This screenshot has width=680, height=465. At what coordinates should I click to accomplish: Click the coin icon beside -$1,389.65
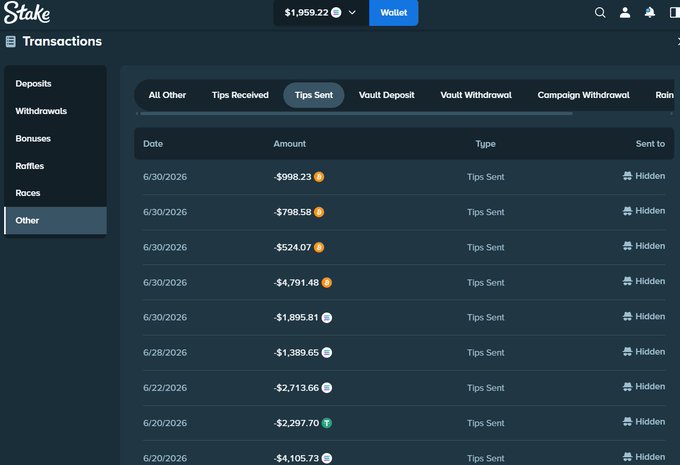pos(327,353)
